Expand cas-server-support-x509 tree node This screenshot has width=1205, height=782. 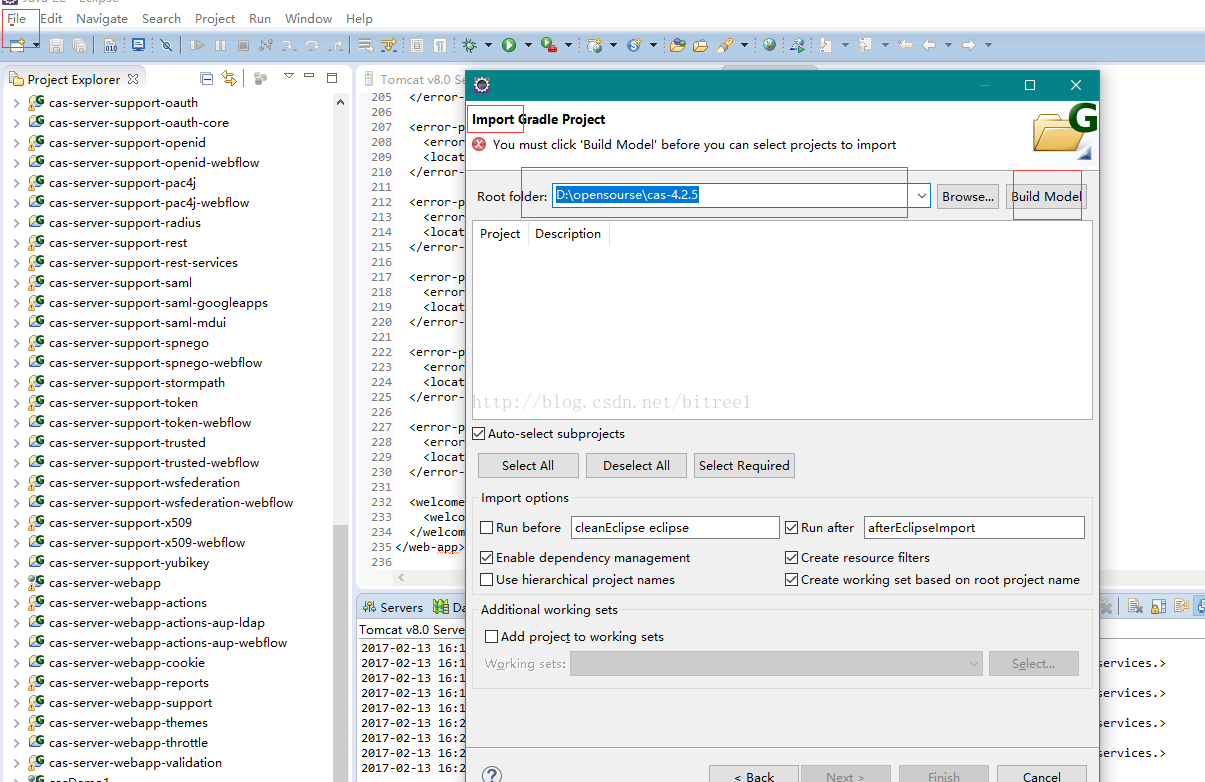[15, 523]
